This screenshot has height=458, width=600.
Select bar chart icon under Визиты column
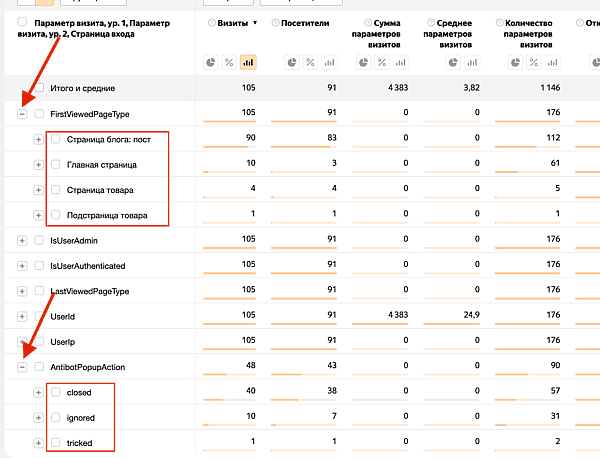pyautogui.click(x=248, y=62)
